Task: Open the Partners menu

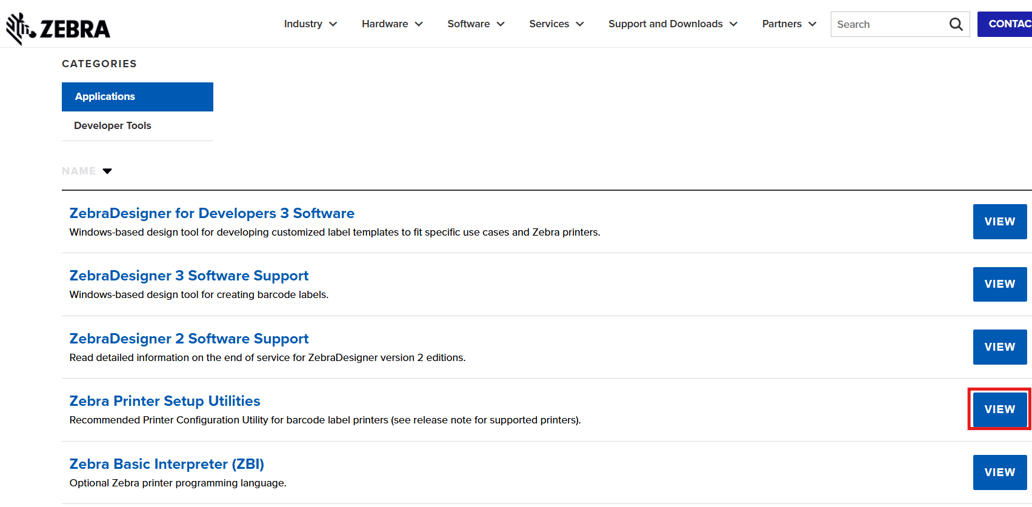Action: pos(789,24)
